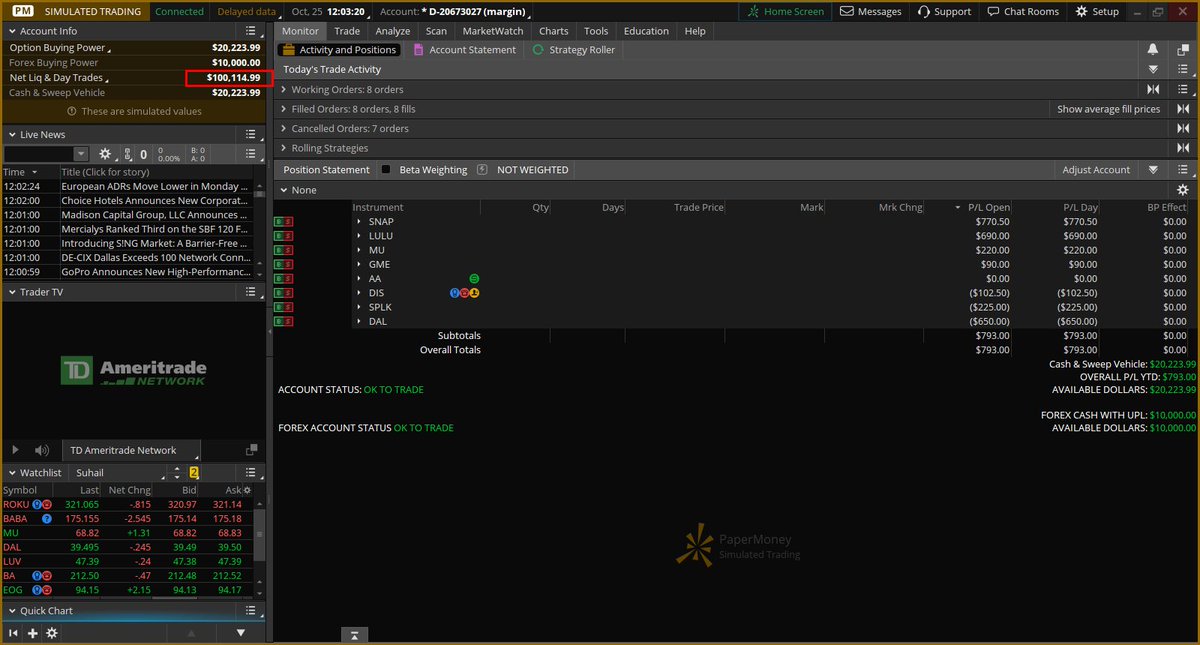Open the Charts tab
The height and width of the screenshot is (645, 1200).
554,31
